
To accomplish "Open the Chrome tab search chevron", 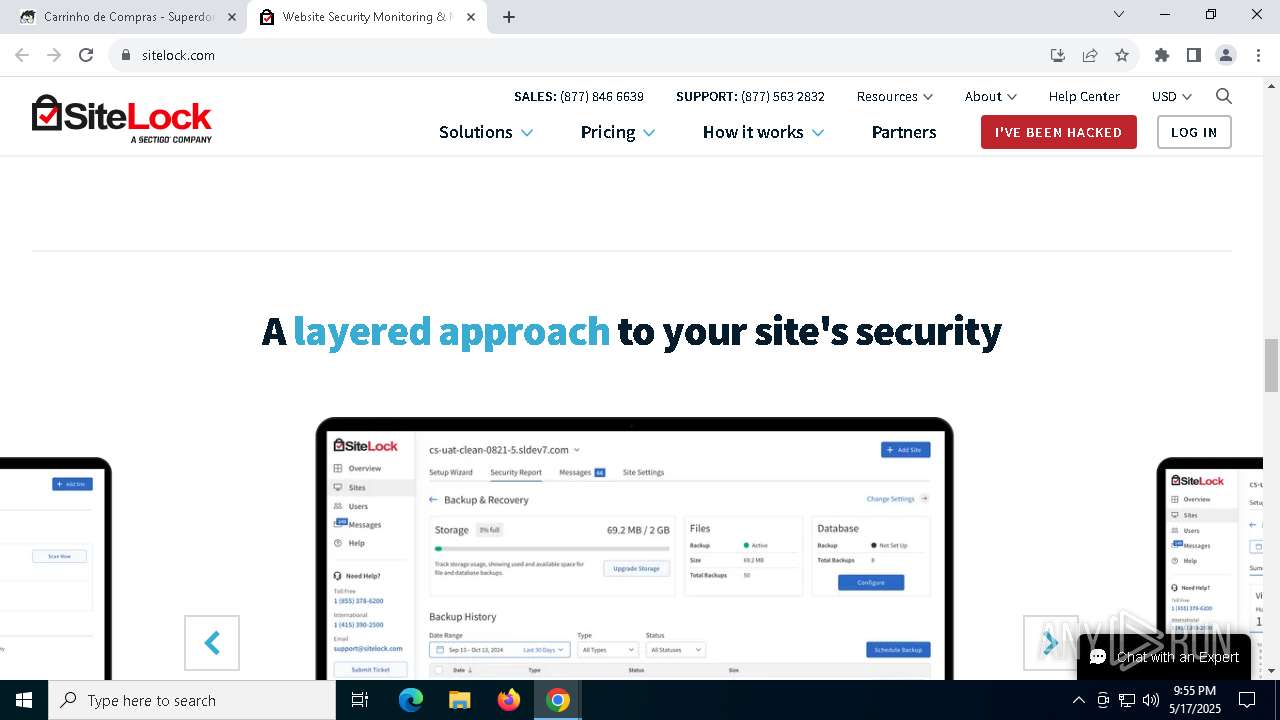I will coord(1119,14).
